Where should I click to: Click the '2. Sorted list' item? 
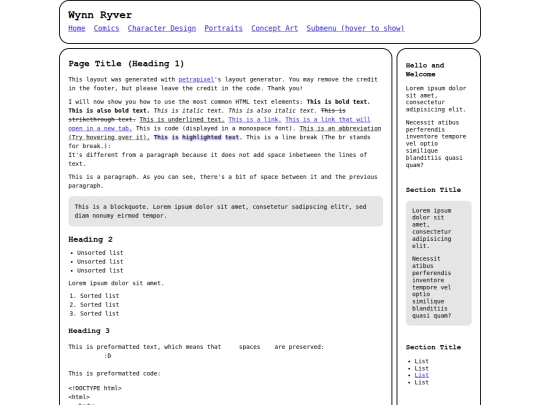pyautogui.click(x=94, y=305)
